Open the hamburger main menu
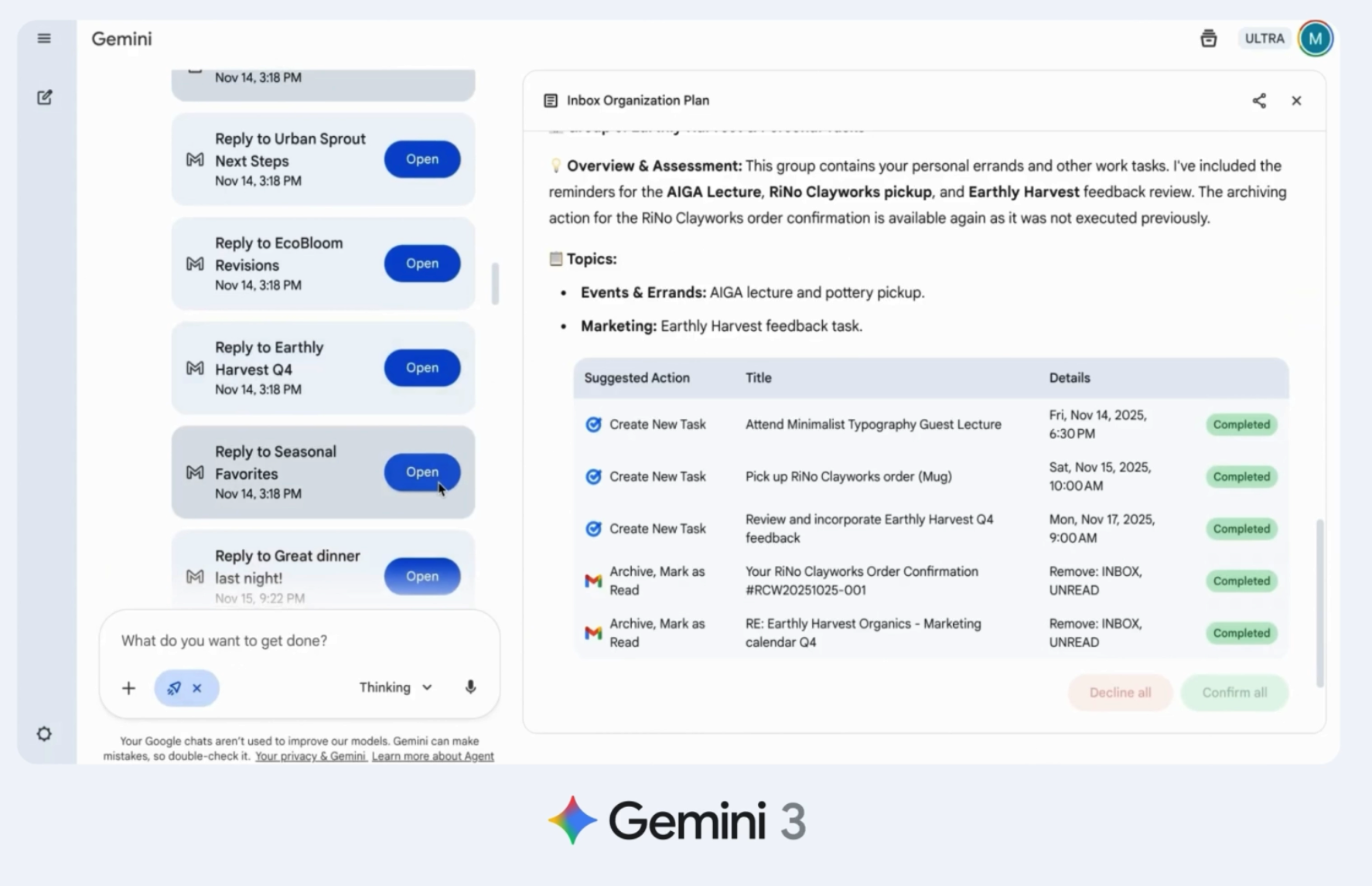 click(x=44, y=39)
